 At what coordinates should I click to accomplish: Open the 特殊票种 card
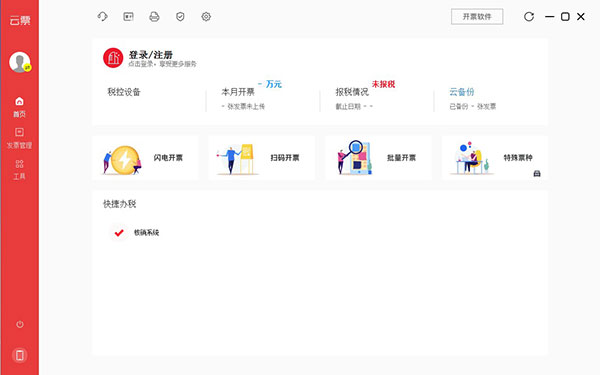pyautogui.click(x=495, y=158)
